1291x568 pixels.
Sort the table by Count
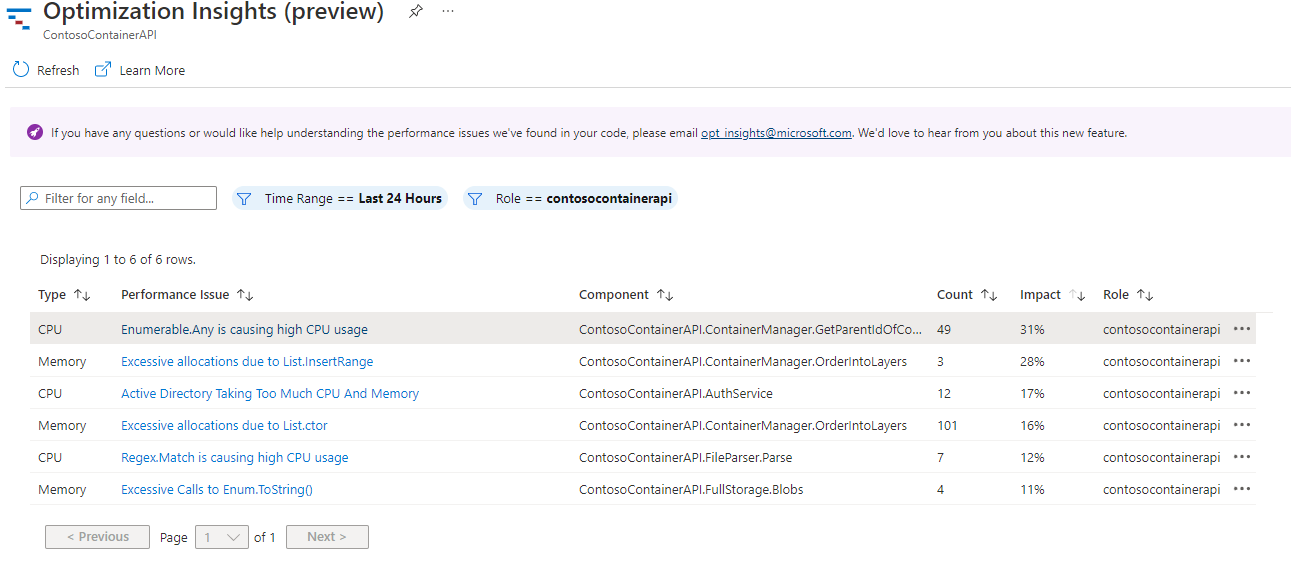click(x=989, y=295)
